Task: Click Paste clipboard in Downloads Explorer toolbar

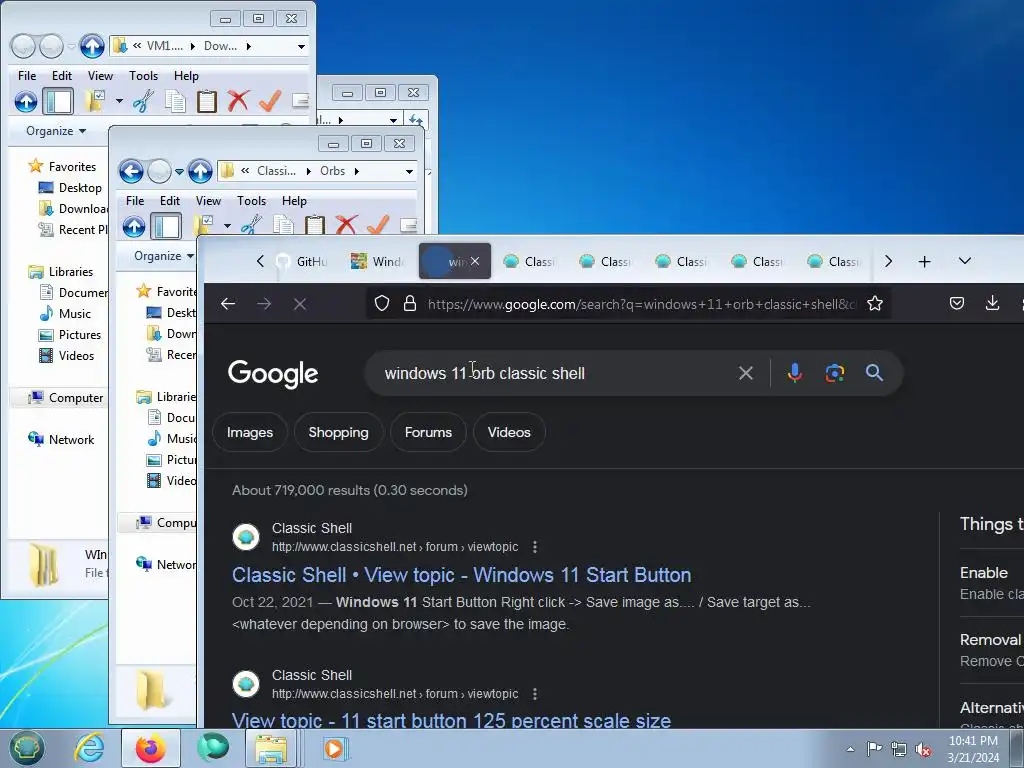Action: (x=206, y=101)
